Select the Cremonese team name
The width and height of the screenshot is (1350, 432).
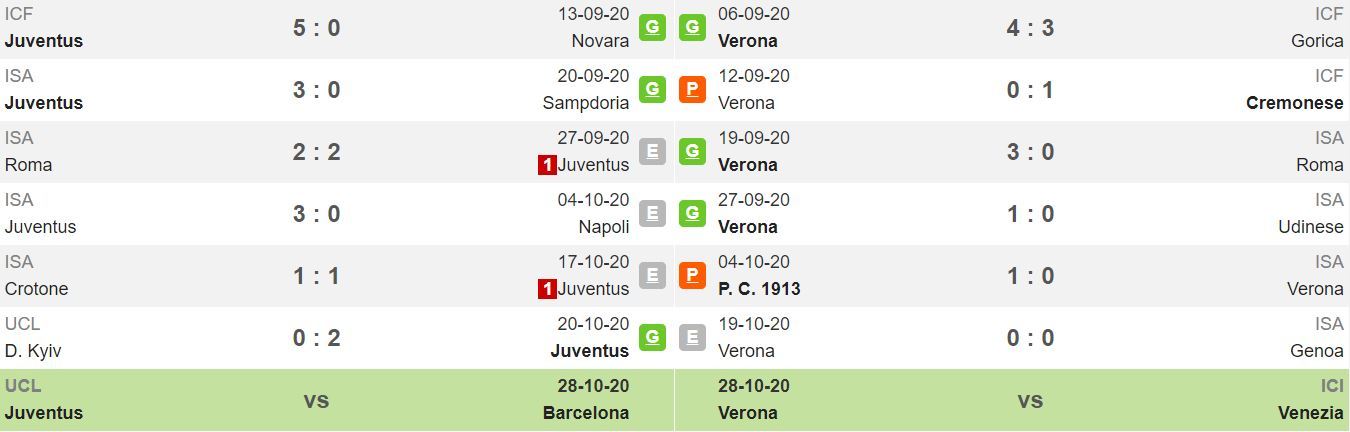1295,103
